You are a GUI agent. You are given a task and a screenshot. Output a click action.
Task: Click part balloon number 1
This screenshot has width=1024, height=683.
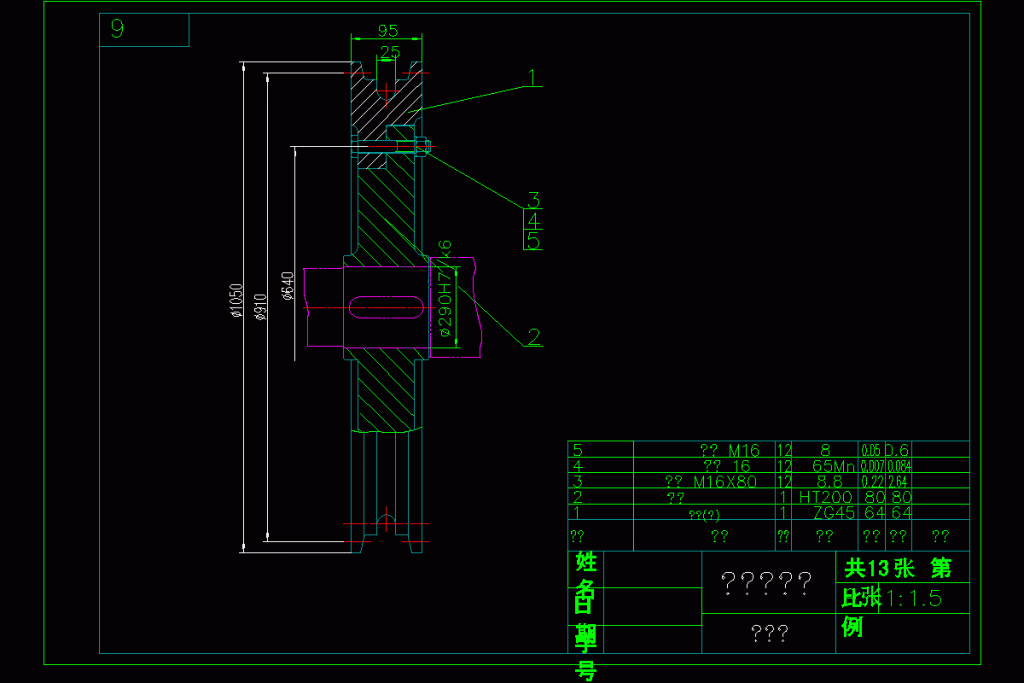pos(533,78)
